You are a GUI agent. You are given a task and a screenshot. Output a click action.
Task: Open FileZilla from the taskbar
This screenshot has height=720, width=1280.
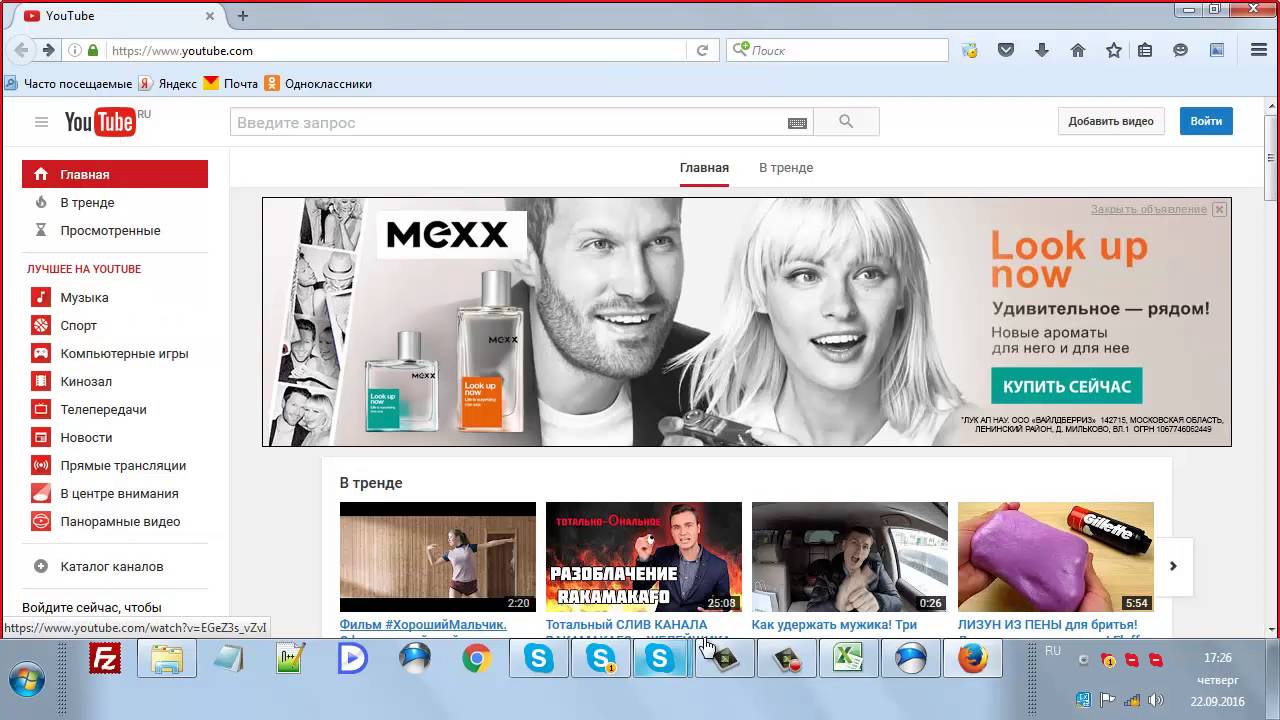[105, 660]
